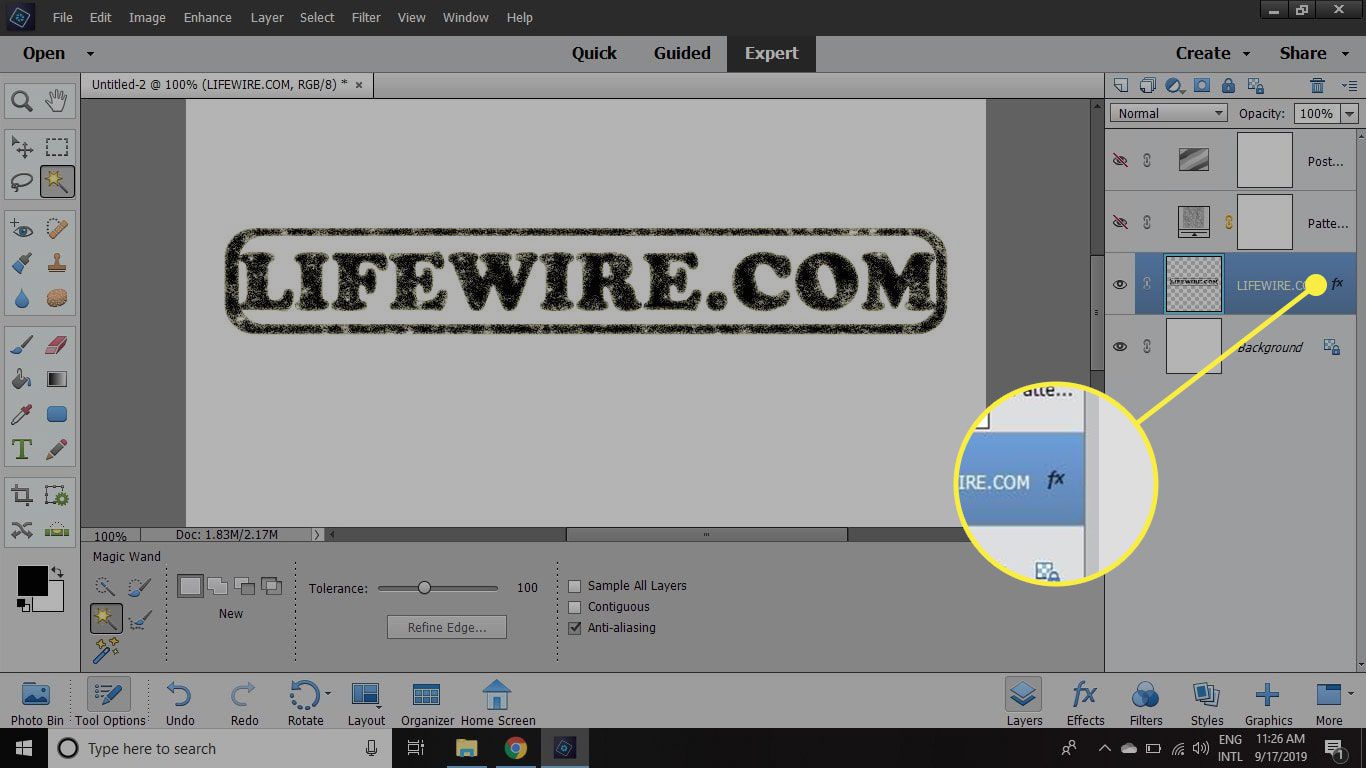Select the Hand tool
Image resolution: width=1366 pixels, height=768 pixels.
coord(57,101)
